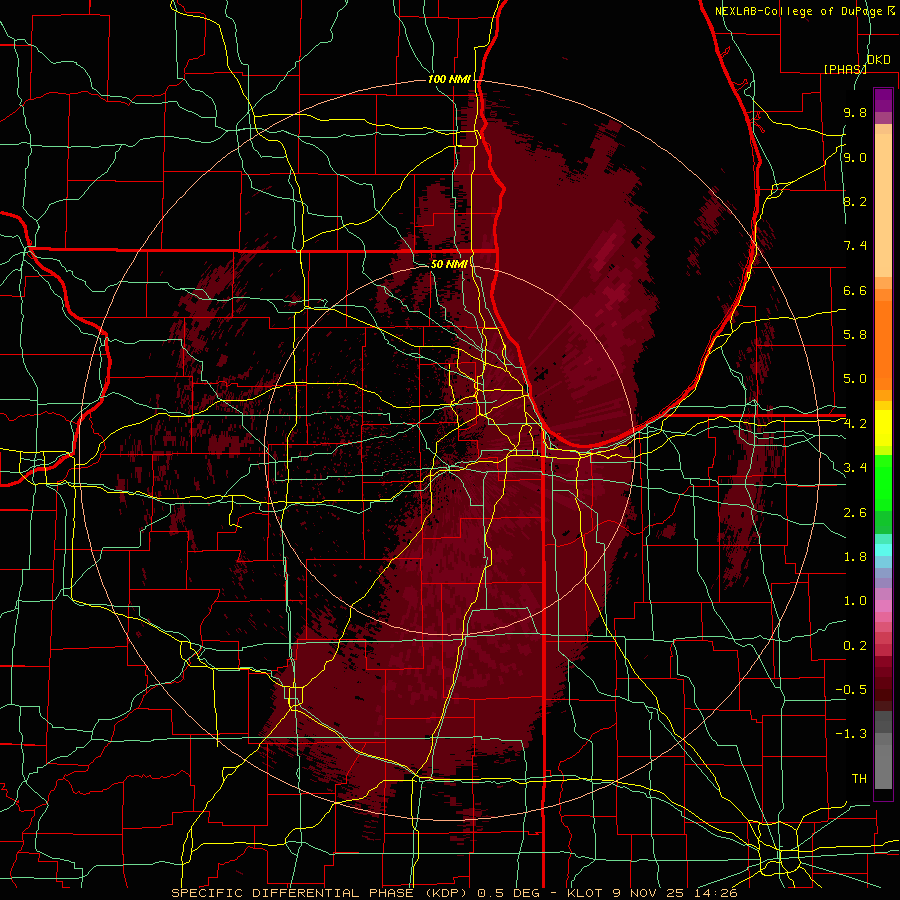Click the 6.6 scale value
The width and height of the screenshot is (900, 900).
click(x=855, y=290)
